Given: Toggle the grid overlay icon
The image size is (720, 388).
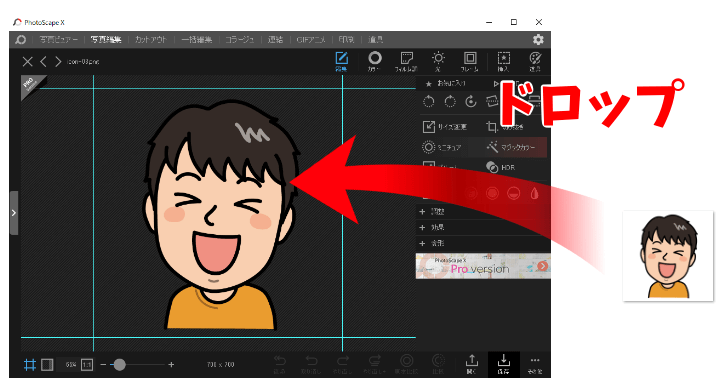Looking at the screenshot, I should point(30,365).
